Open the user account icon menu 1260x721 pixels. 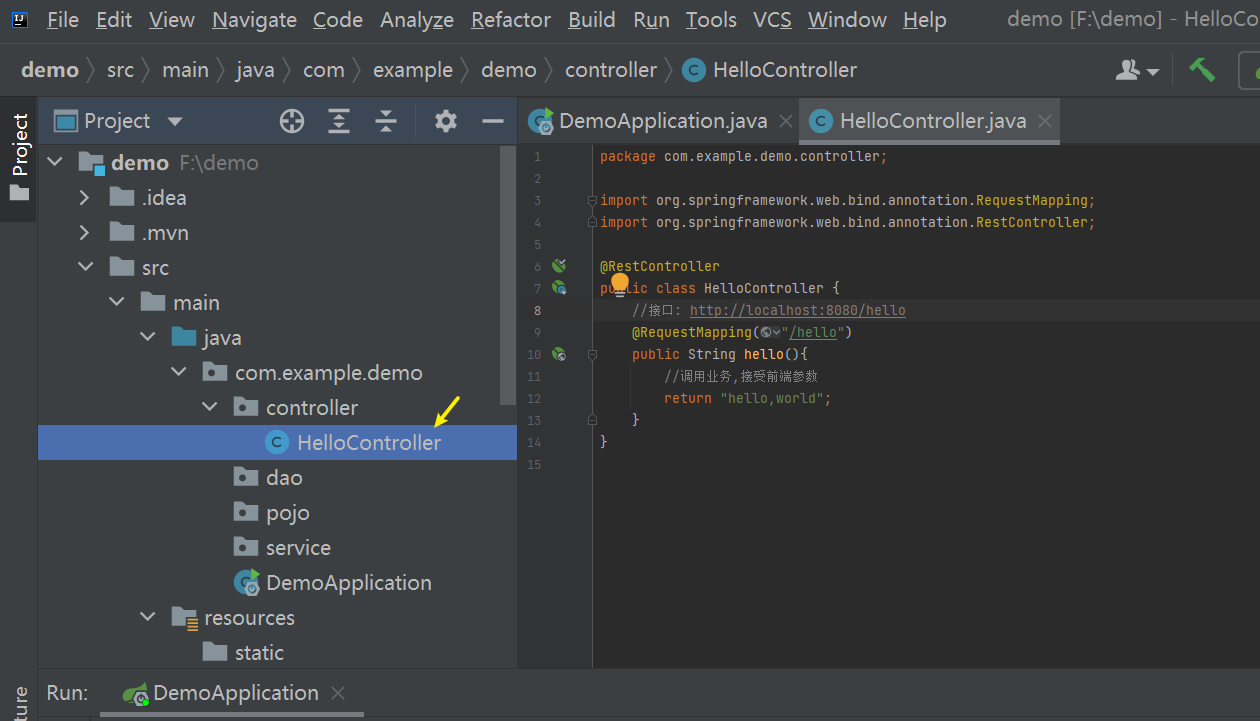[1137, 70]
